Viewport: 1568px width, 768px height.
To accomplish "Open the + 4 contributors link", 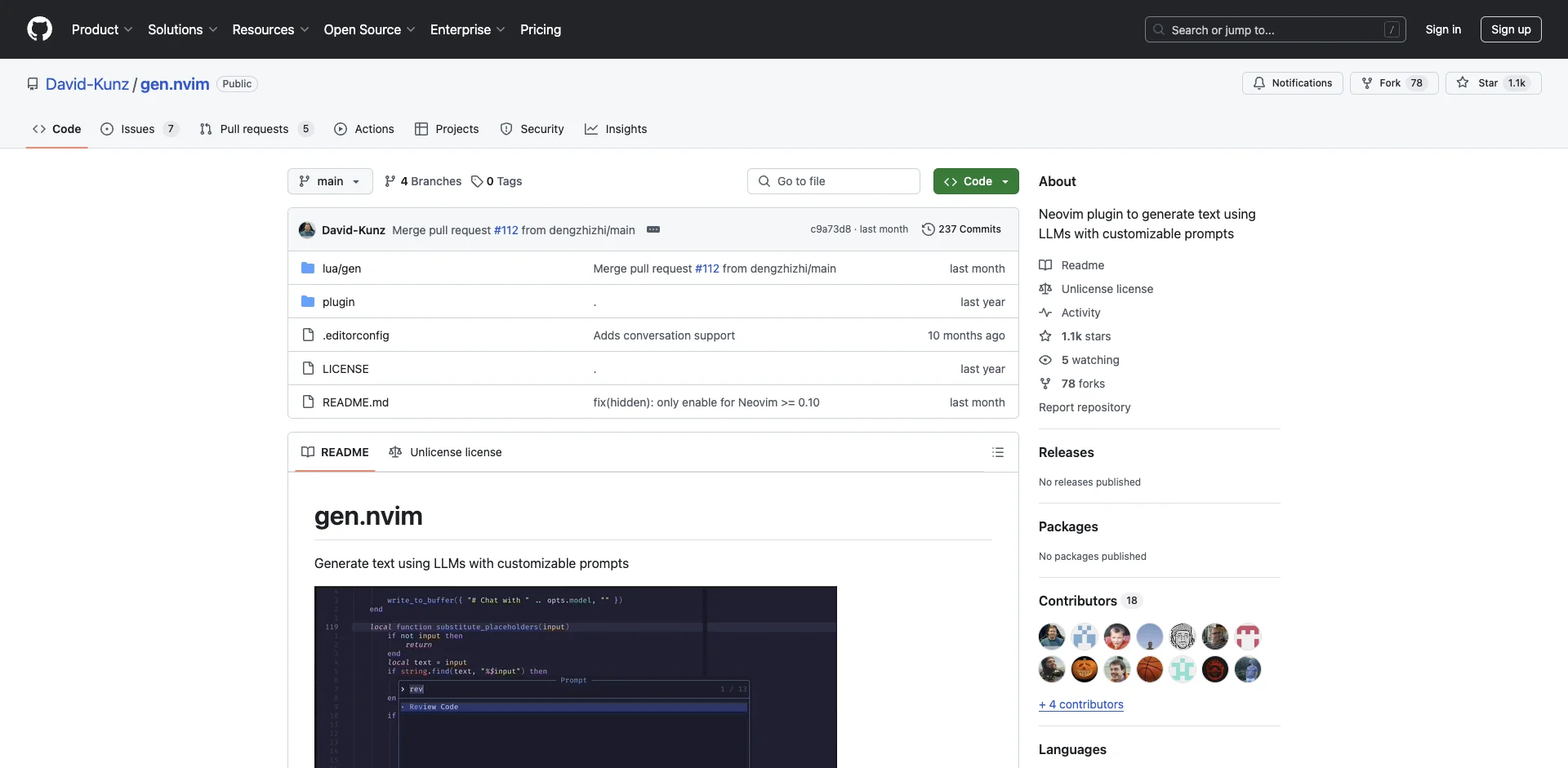I will pyautogui.click(x=1081, y=704).
